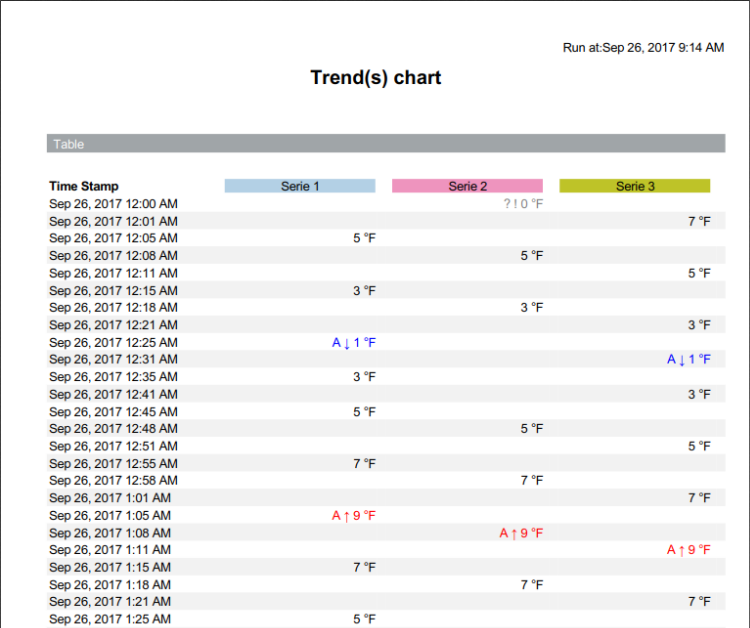Screen dimensions: 750x628
Task: Select the Serie 3 olive header swatch
Action: pos(634,186)
